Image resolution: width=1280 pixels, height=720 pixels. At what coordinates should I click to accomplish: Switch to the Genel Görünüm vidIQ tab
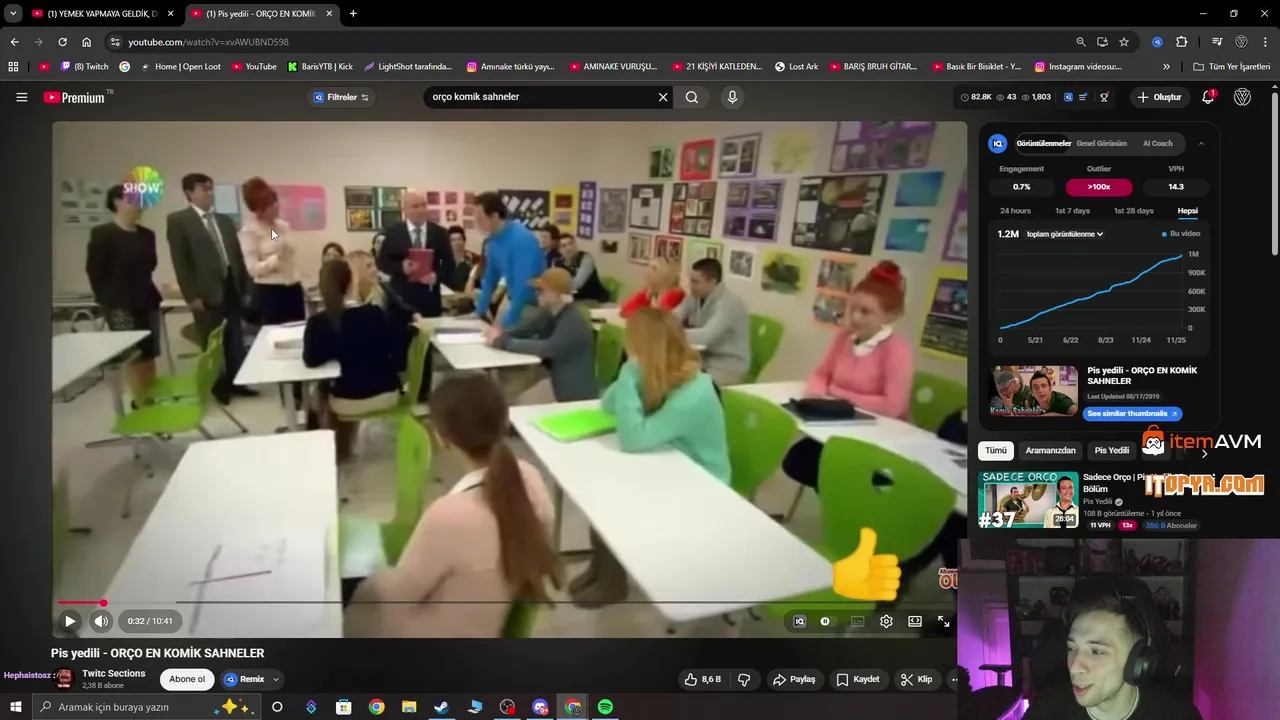click(x=1101, y=143)
